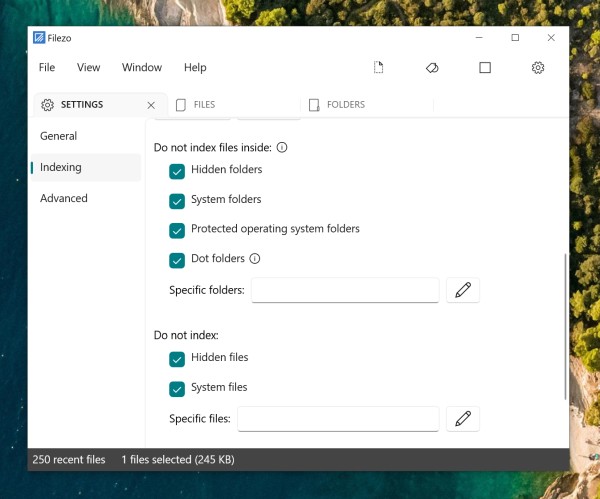Edit specific folders with pencil icon
The width and height of the screenshot is (600, 499).
[x=462, y=290]
